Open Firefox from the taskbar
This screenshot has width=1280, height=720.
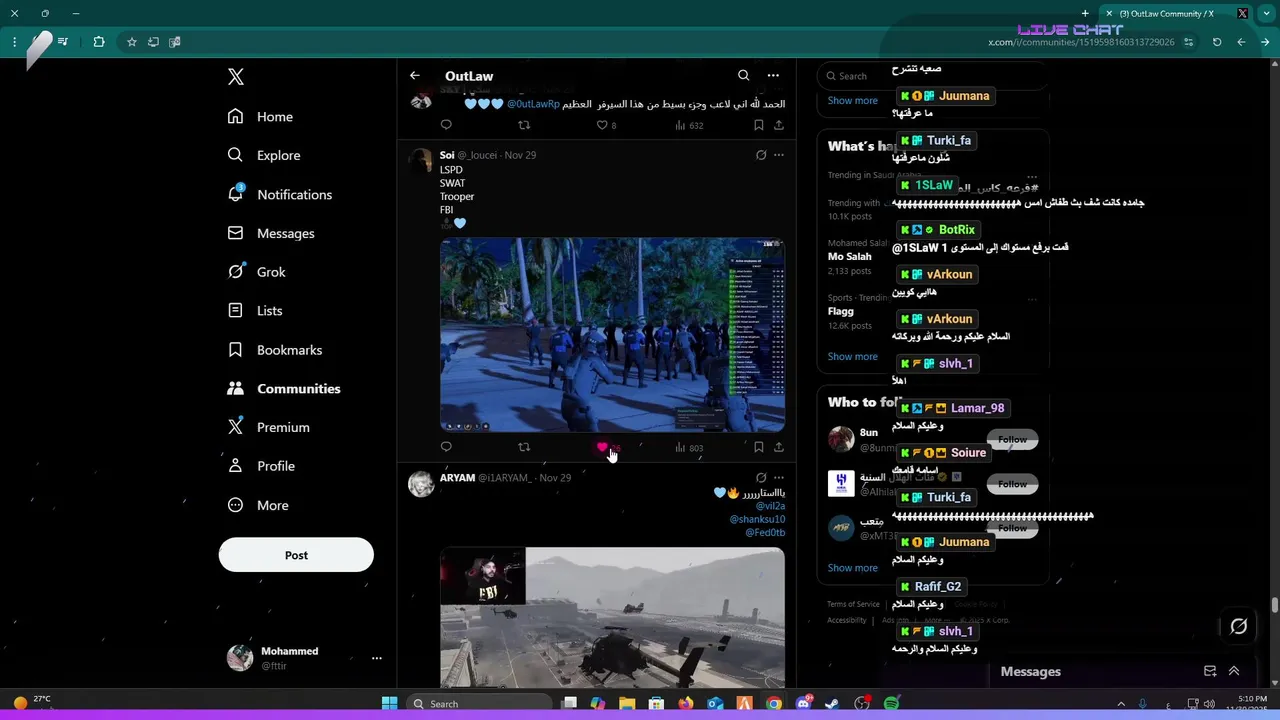point(686,704)
